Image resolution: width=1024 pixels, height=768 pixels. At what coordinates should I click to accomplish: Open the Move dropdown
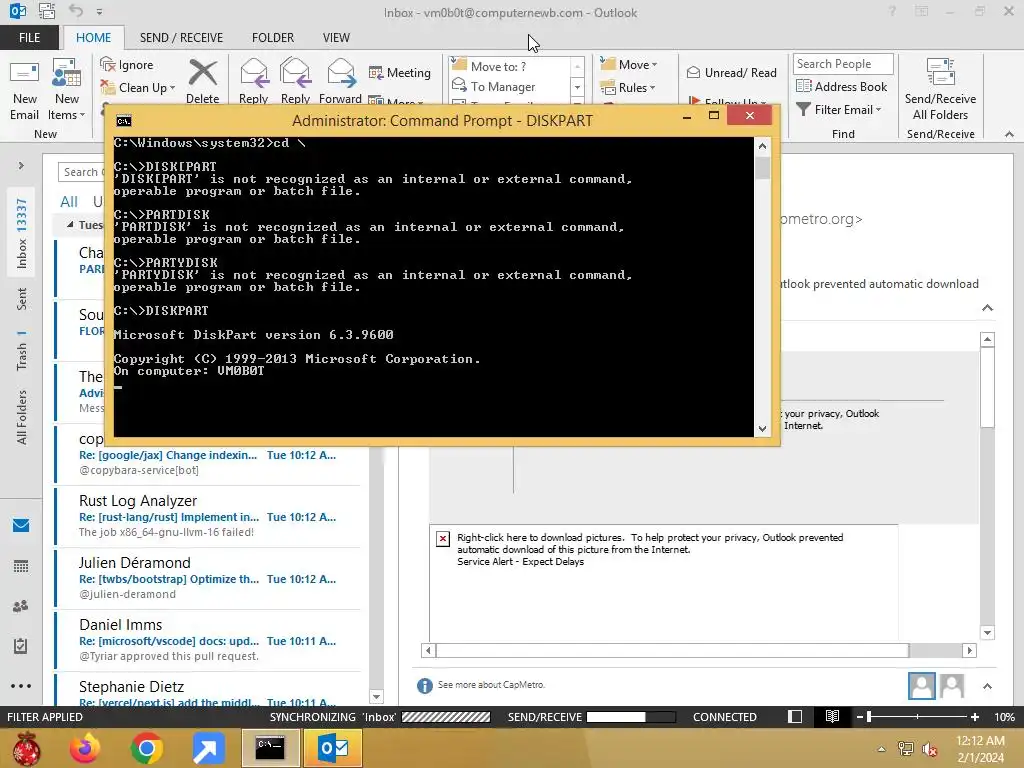pyautogui.click(x=628, y=65)
